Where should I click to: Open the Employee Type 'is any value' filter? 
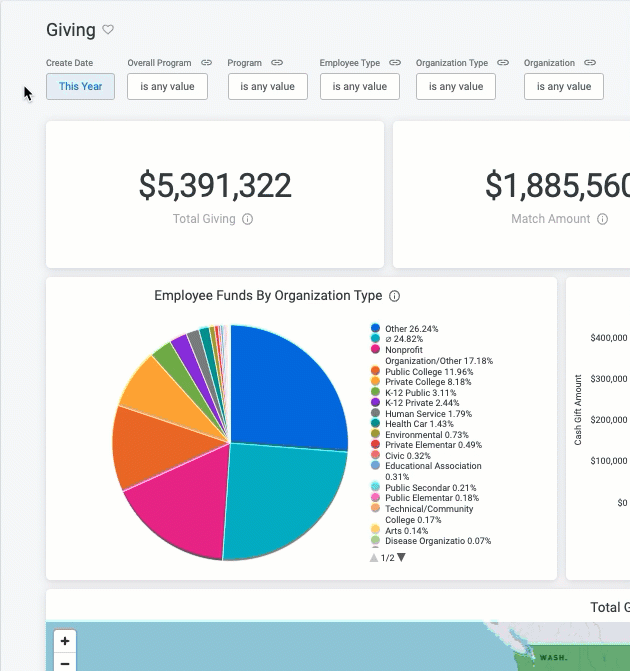[x=360, y=86]
